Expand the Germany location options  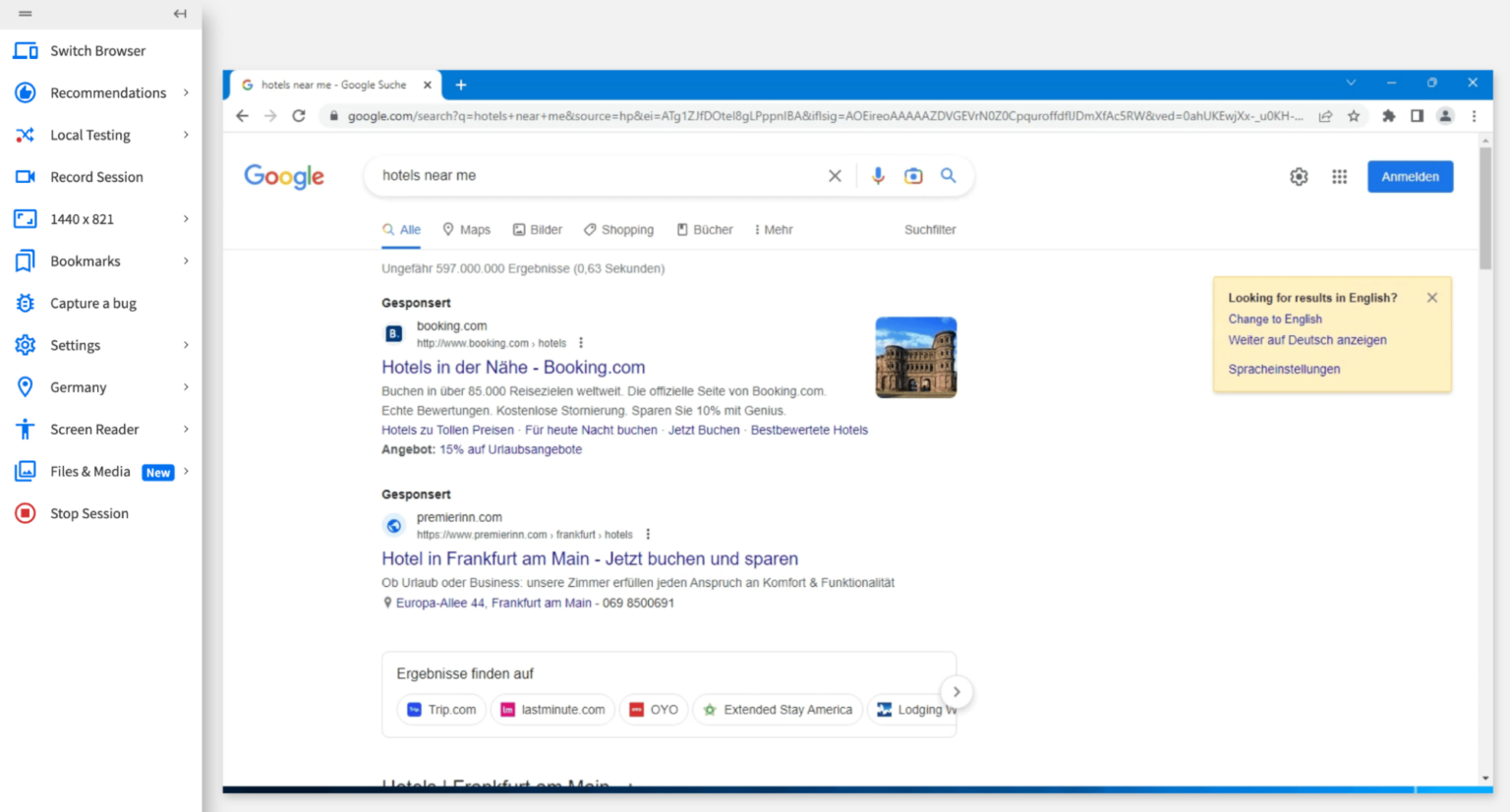pyautogui.click(x=79, y=386)
